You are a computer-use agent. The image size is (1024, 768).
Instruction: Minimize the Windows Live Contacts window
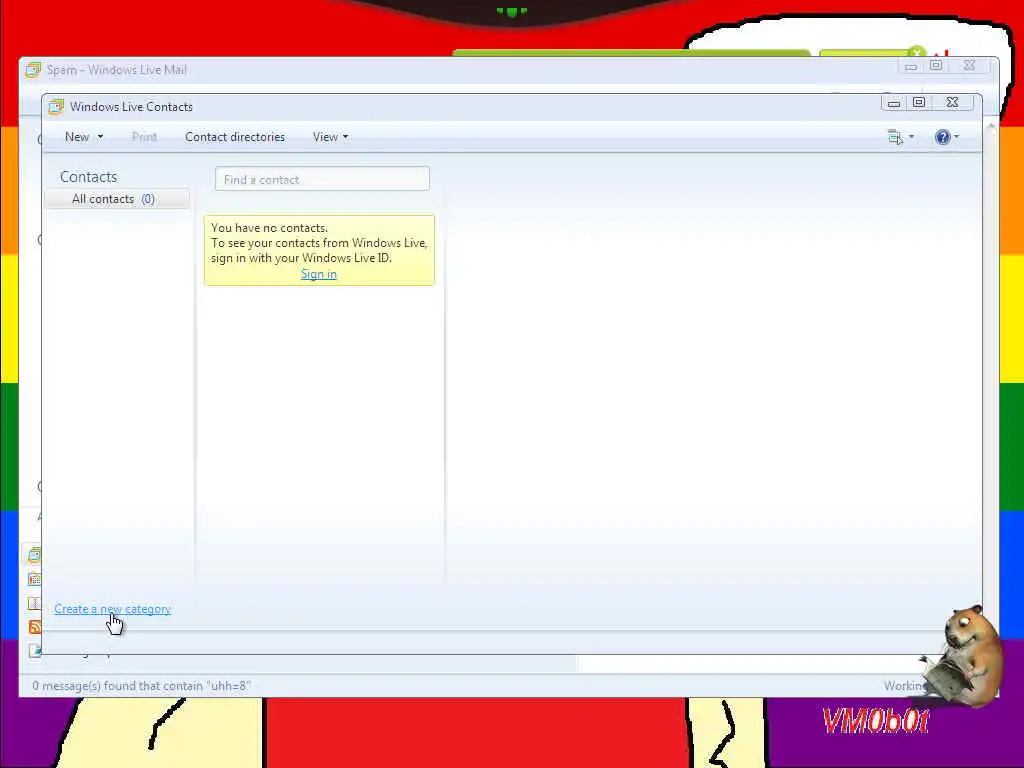click(893, 103)
